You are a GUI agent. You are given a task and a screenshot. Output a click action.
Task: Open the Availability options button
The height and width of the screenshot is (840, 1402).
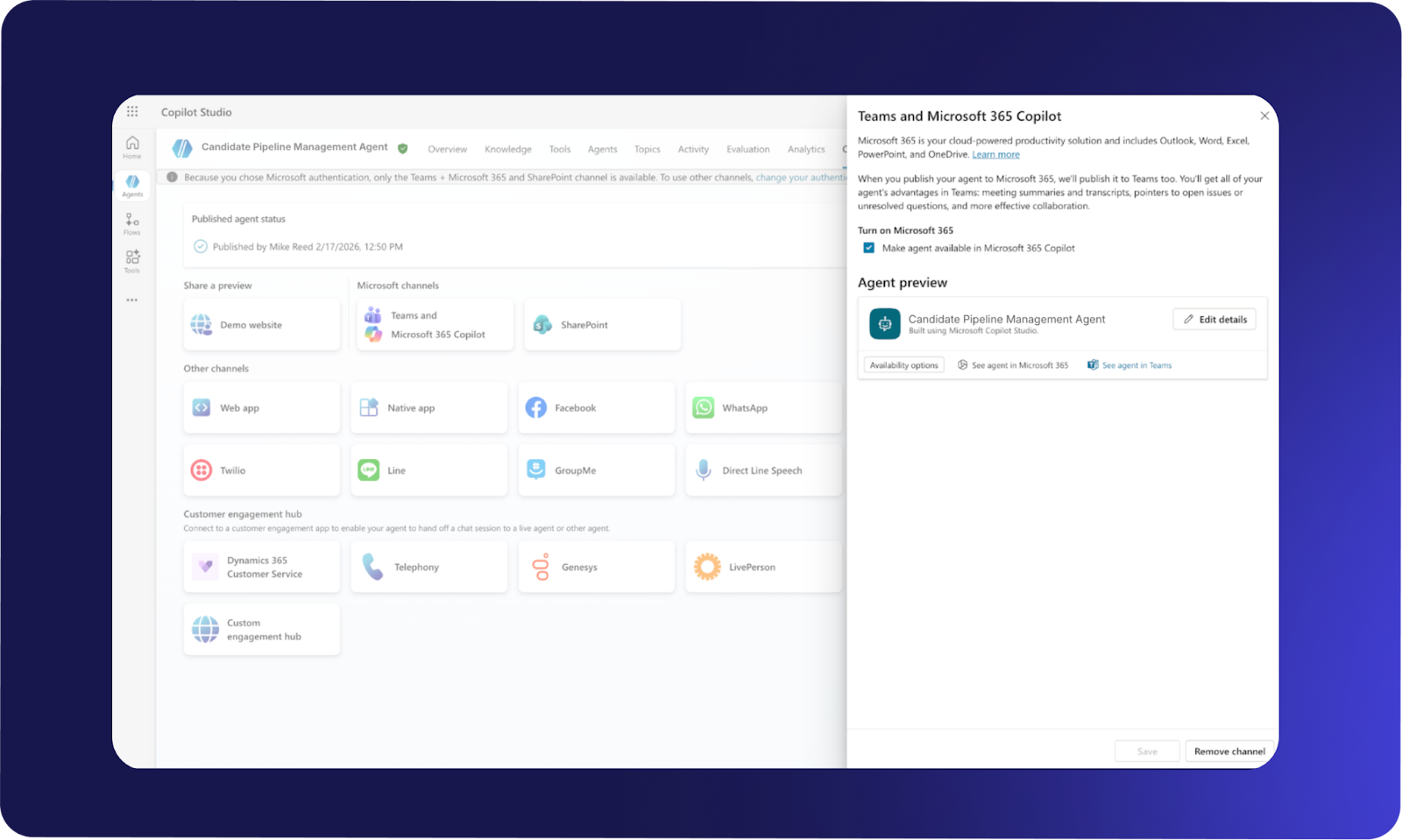[x=903, y=365]
